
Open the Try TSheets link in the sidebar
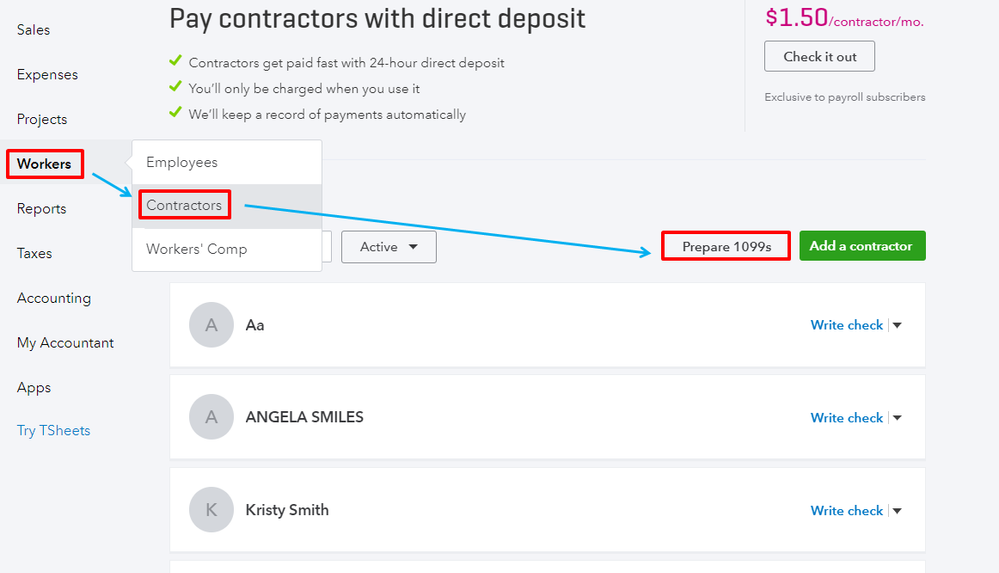point(53,431)
